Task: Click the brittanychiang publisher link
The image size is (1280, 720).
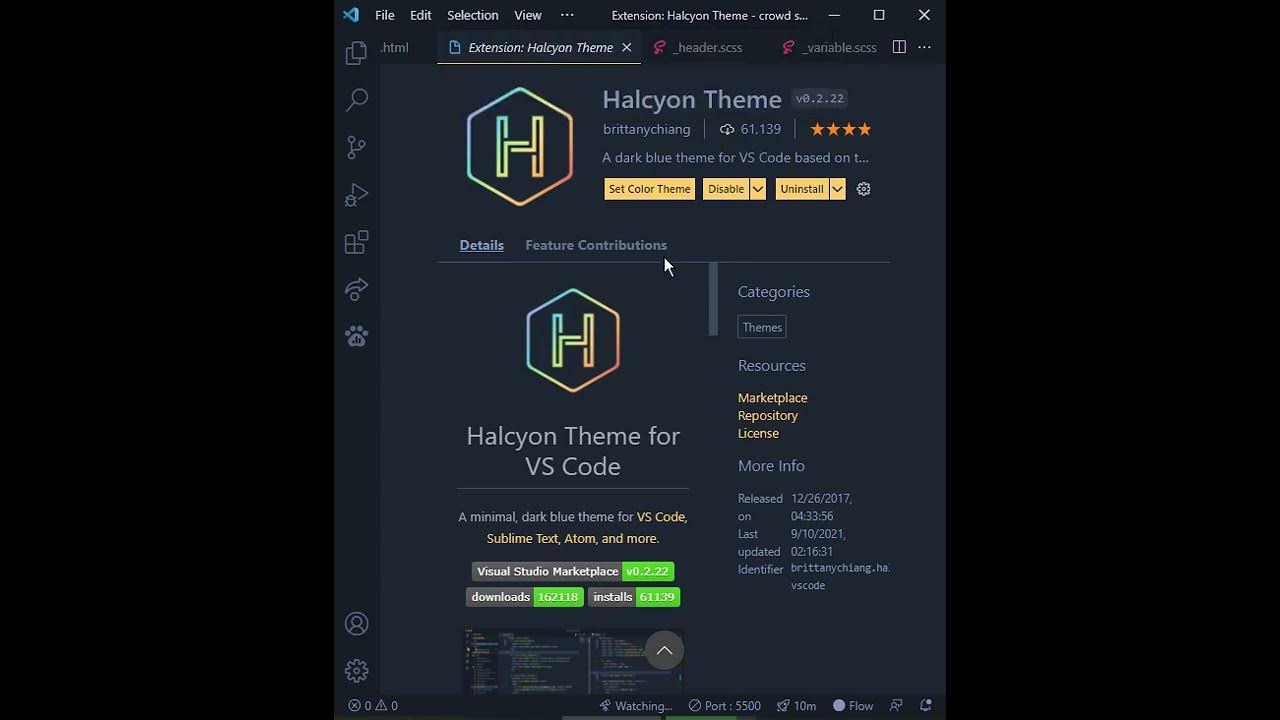Action: click(646, 129)
